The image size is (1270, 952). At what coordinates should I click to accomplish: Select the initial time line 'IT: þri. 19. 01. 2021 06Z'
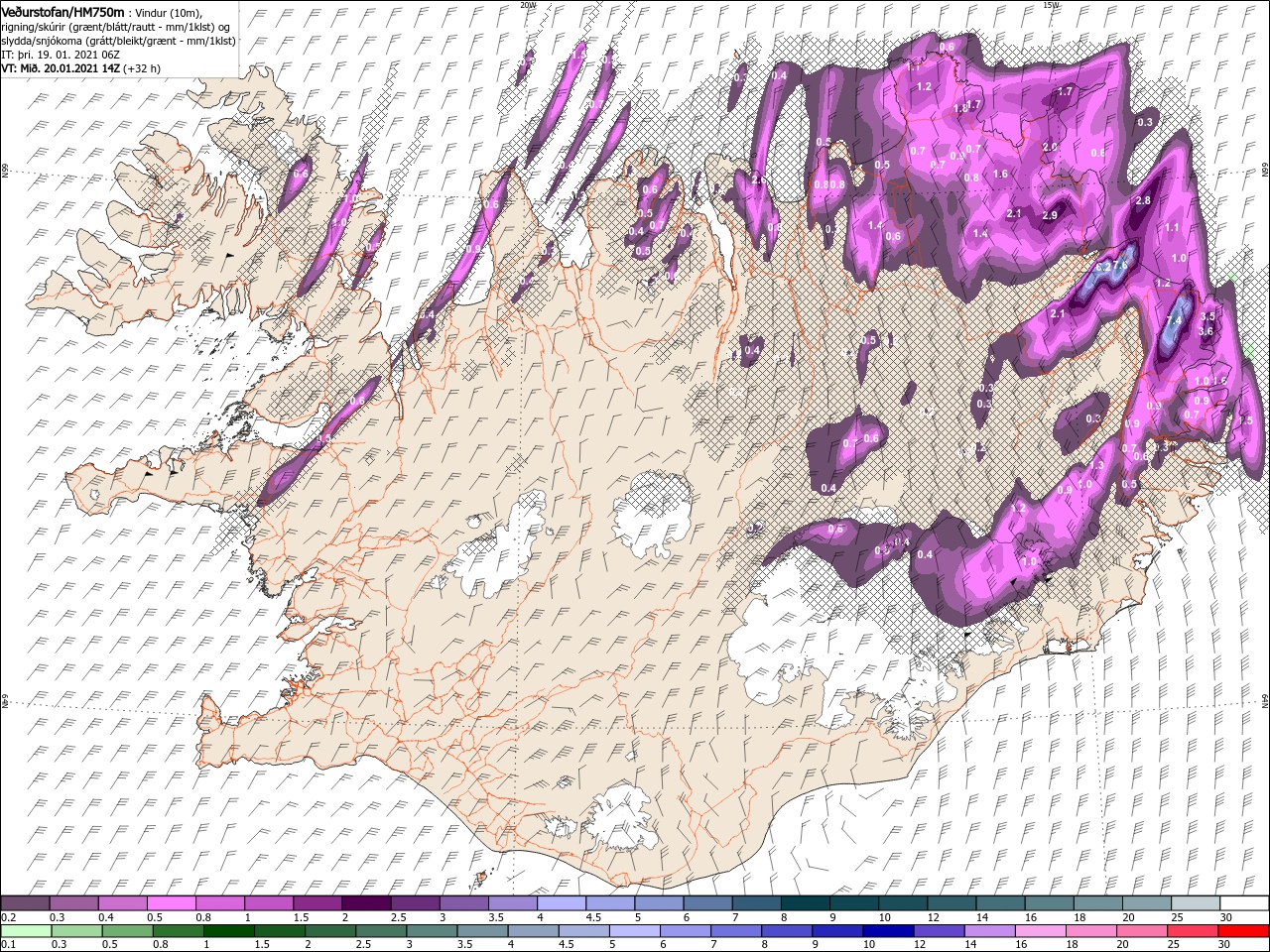point(62,55)
